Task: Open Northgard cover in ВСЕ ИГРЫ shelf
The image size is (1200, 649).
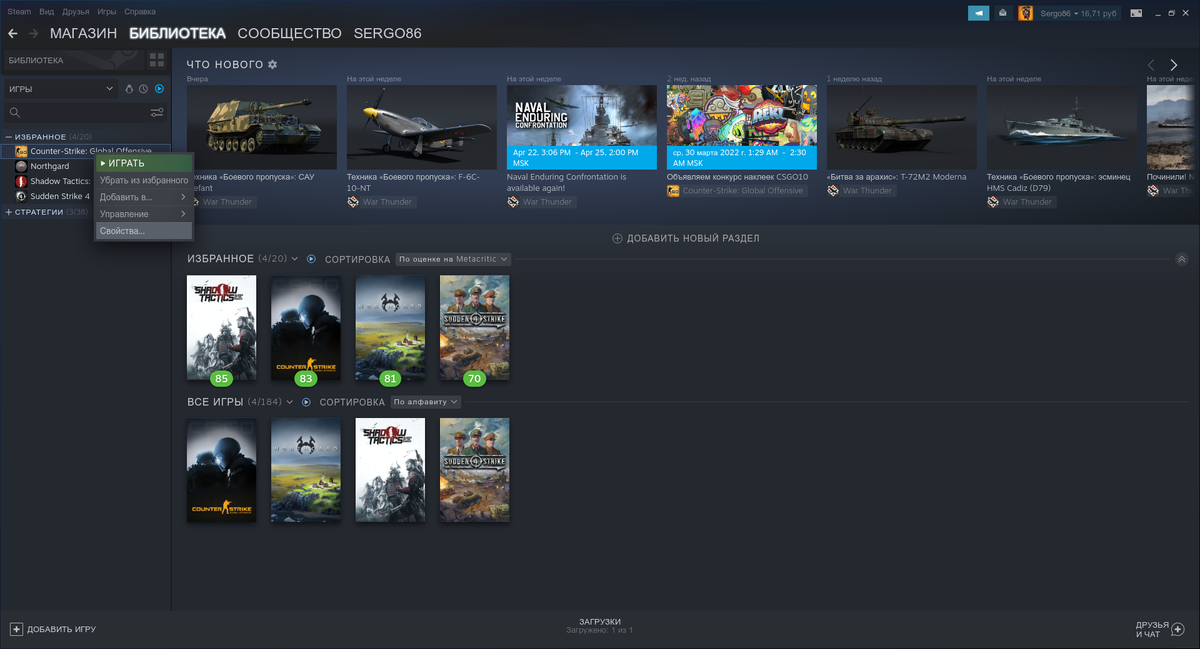Action: (x=306, y=470)
